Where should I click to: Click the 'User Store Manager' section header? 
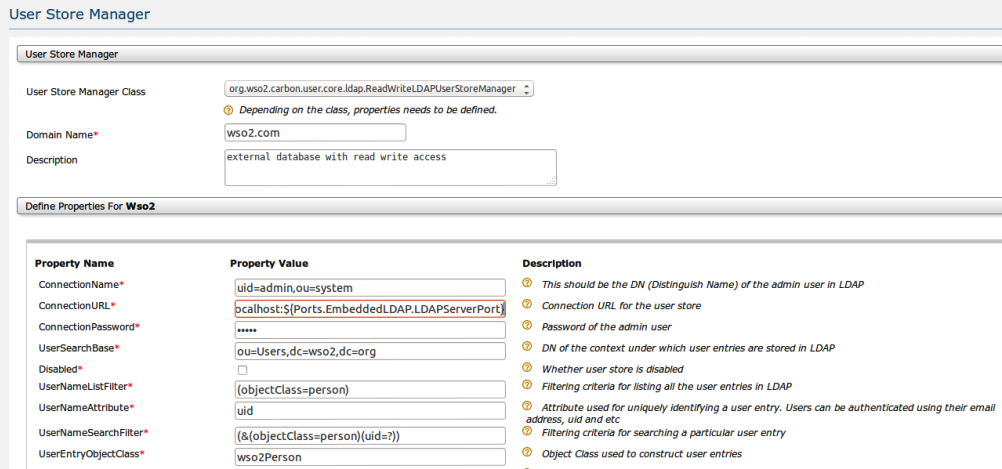[x=509, y=54]
